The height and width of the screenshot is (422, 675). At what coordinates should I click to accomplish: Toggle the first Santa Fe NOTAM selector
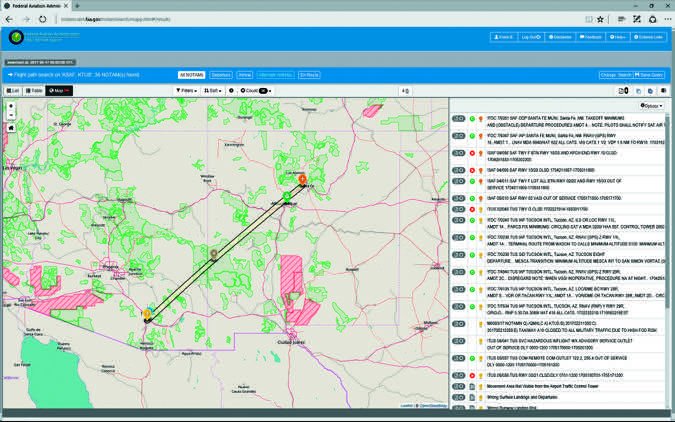[458, 119]
